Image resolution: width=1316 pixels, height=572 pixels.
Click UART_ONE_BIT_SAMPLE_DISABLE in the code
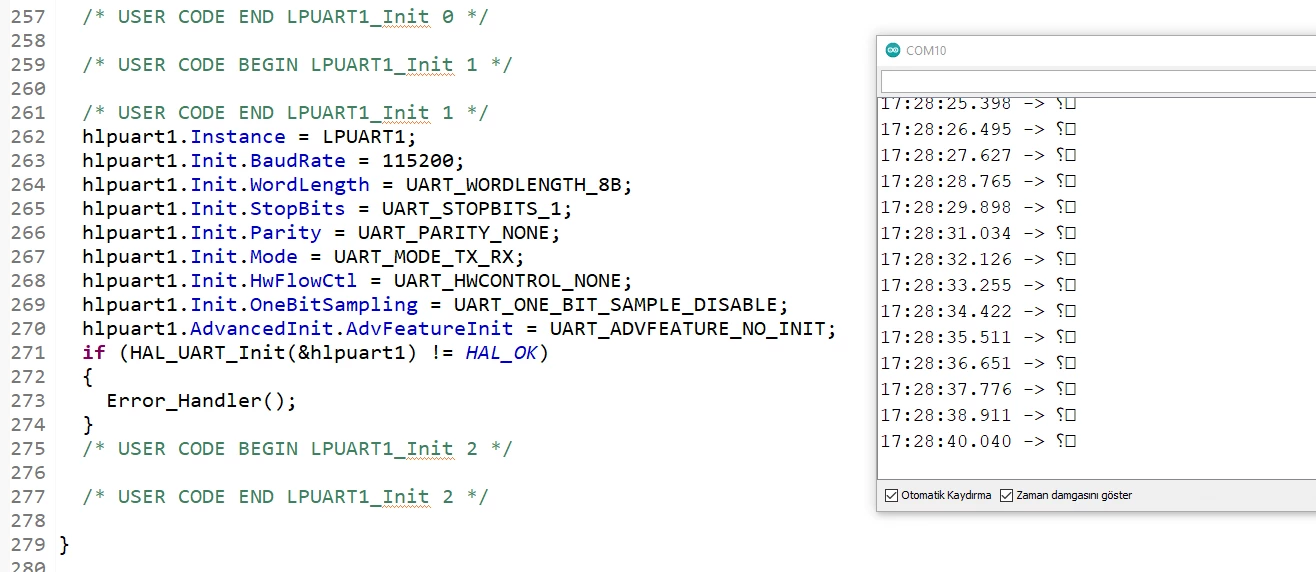616,305
